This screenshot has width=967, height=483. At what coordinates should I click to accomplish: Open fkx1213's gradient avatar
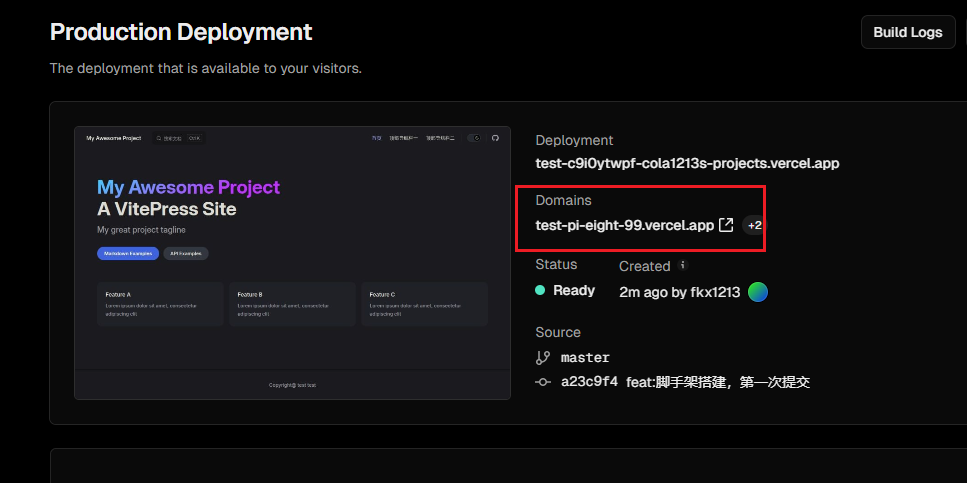(x=758, y=292)
